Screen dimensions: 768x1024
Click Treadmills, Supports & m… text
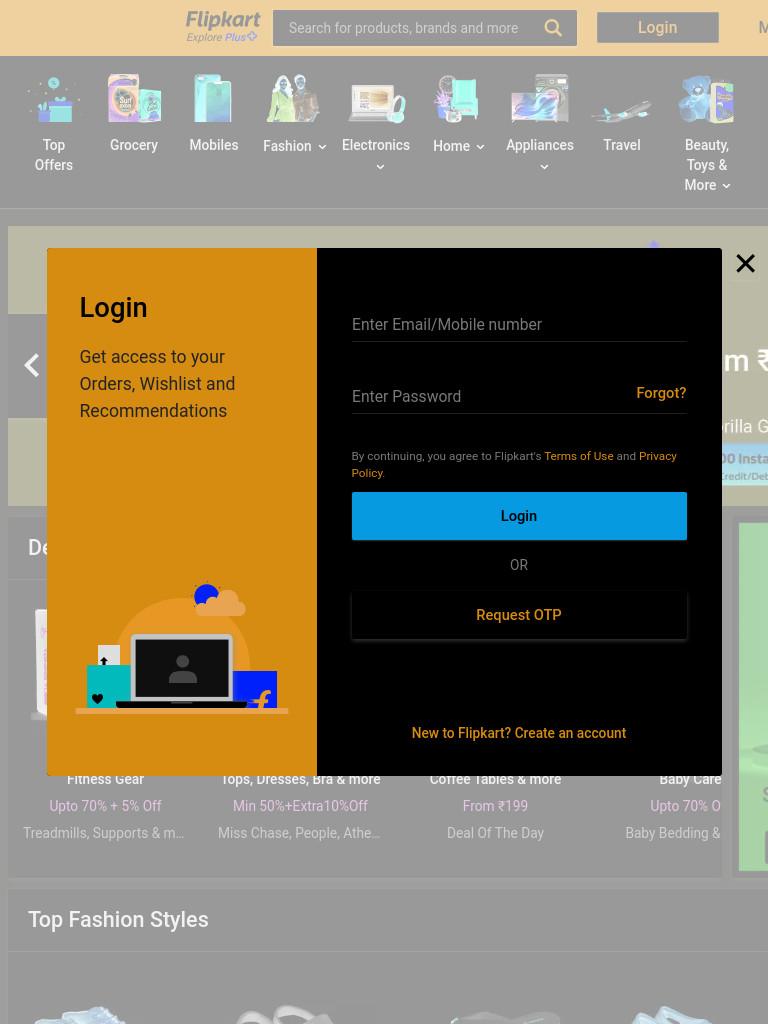point(103,833)
